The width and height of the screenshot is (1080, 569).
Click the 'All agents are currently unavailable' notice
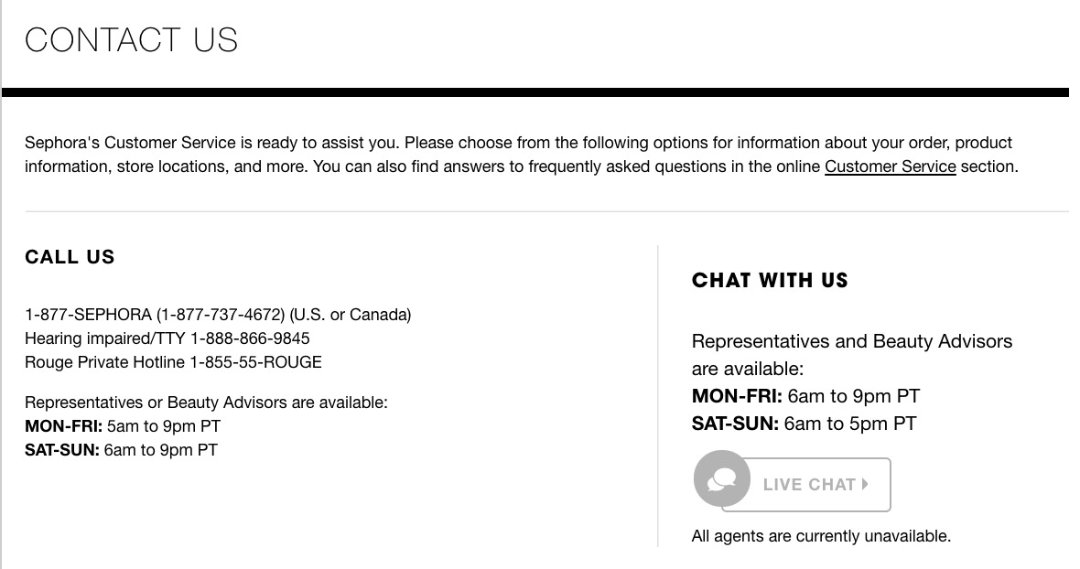click(821, 536)
